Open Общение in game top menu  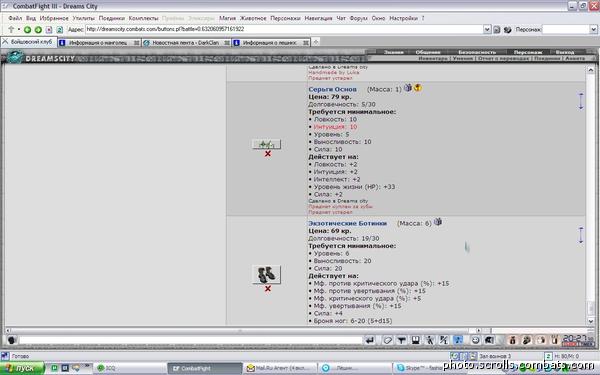point(428,52)
